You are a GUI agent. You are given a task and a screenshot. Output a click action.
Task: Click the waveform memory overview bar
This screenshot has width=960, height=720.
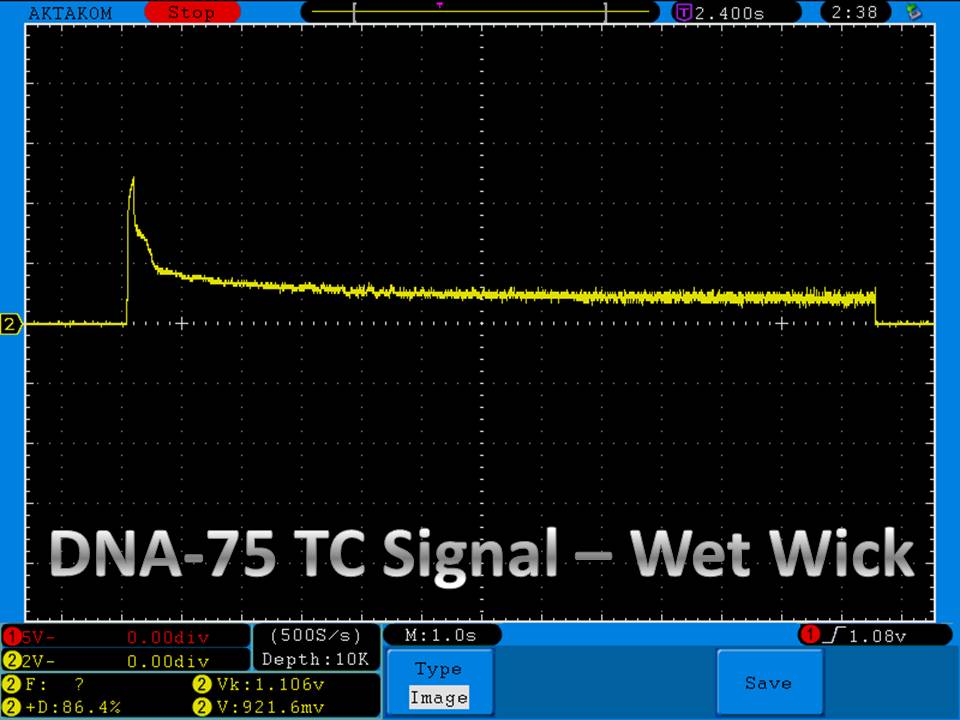click(480, 13)
